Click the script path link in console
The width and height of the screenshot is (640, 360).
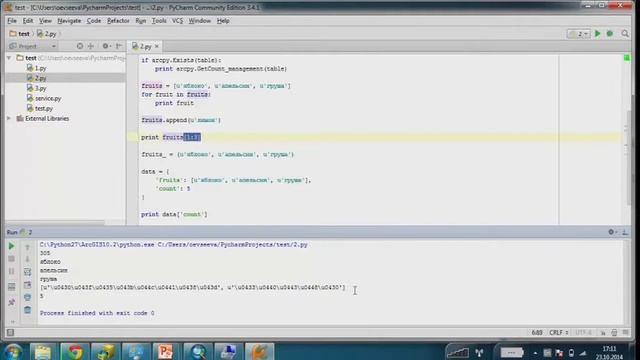click(233, 245)
